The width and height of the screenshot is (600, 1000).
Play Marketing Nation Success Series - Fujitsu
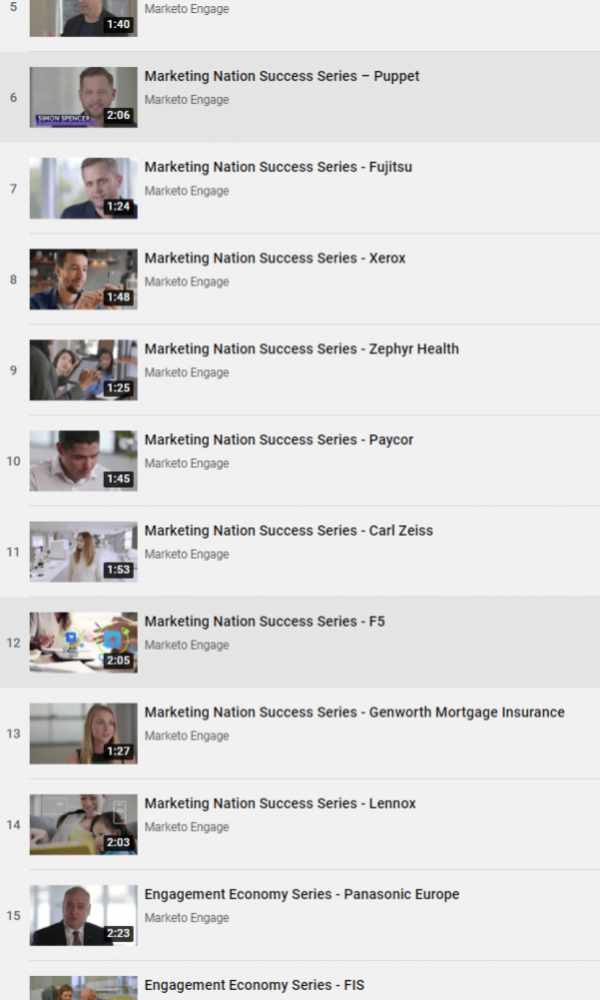(278, 167)
